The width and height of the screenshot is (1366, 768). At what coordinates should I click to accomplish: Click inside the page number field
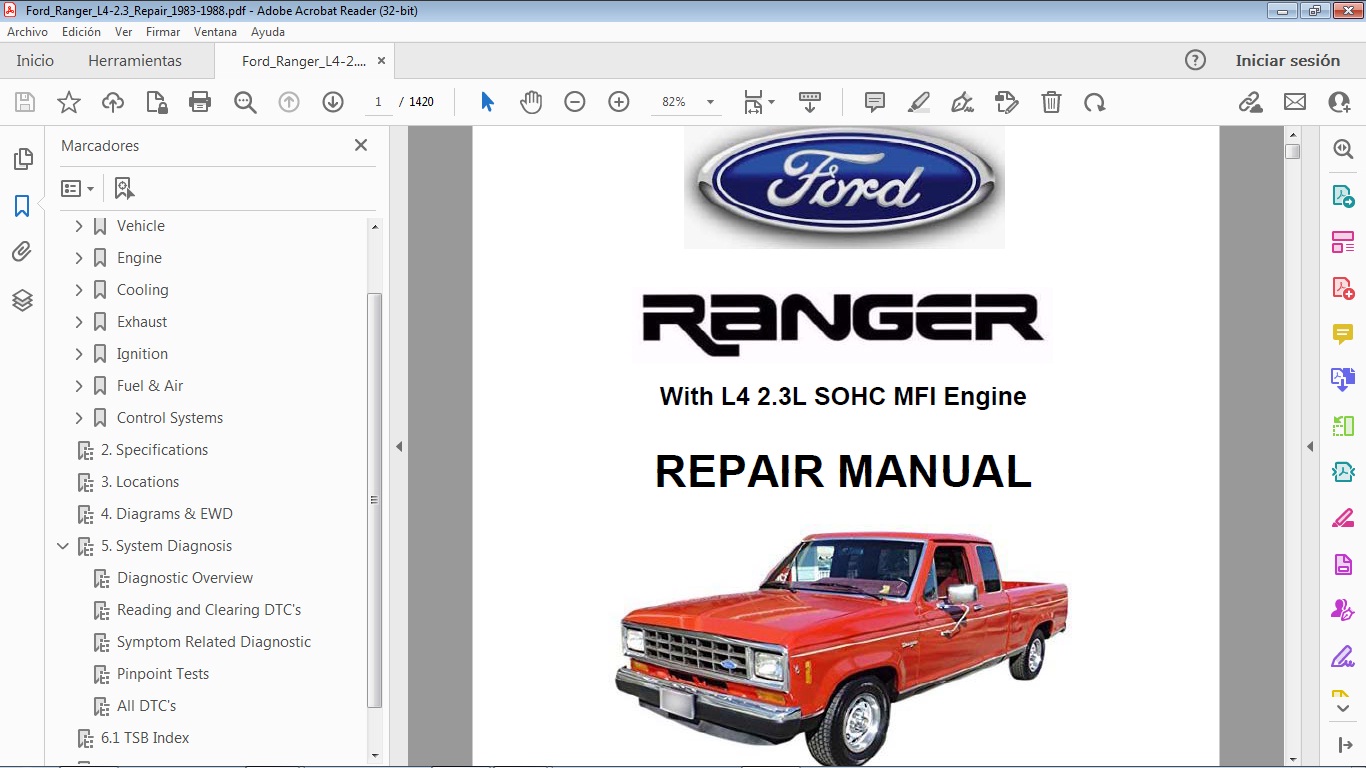(378, 101)
